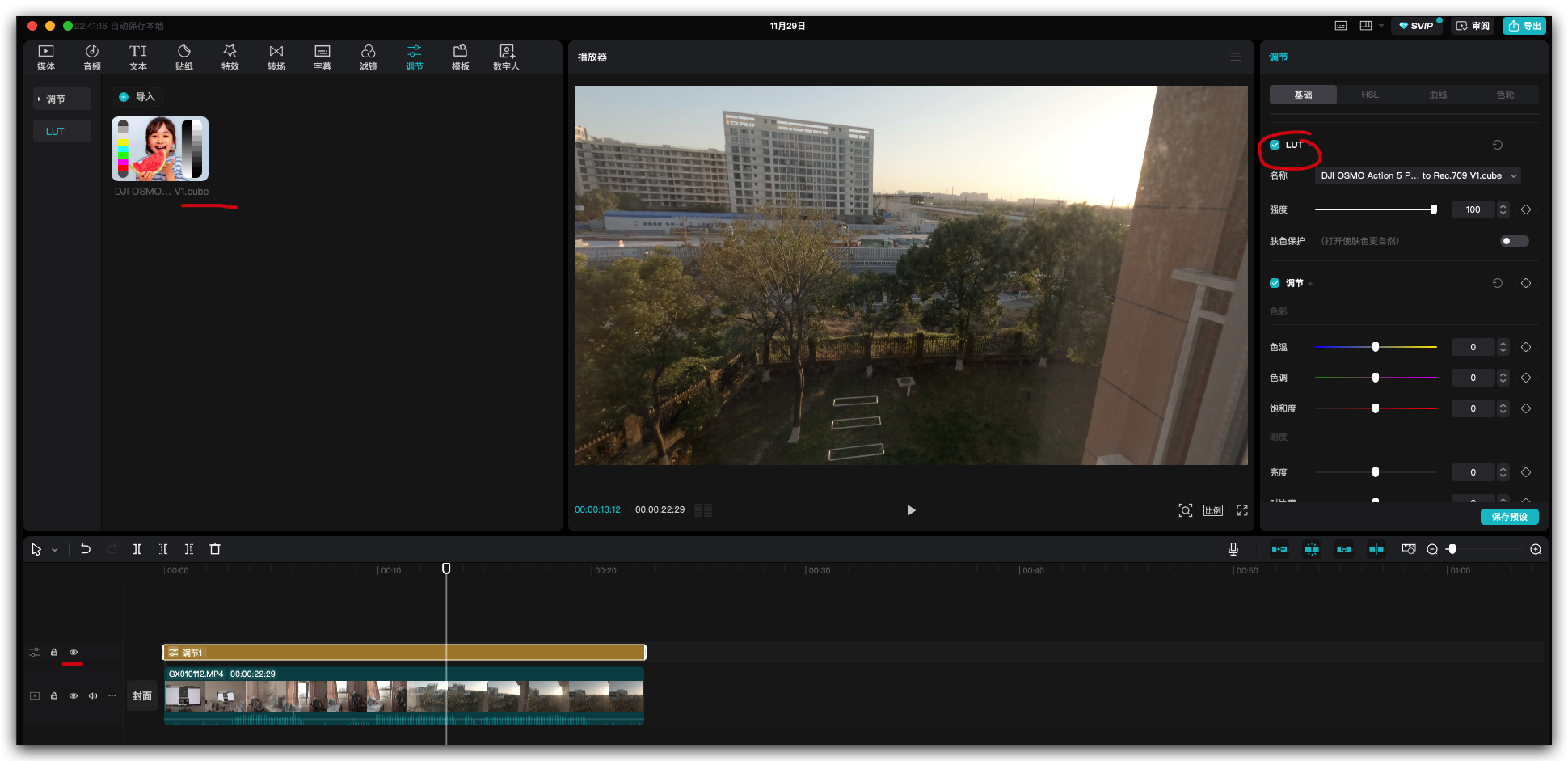Open the 特效 (Effects) tab
This screenshot has width=1568, height=761.
pos(230,57)
